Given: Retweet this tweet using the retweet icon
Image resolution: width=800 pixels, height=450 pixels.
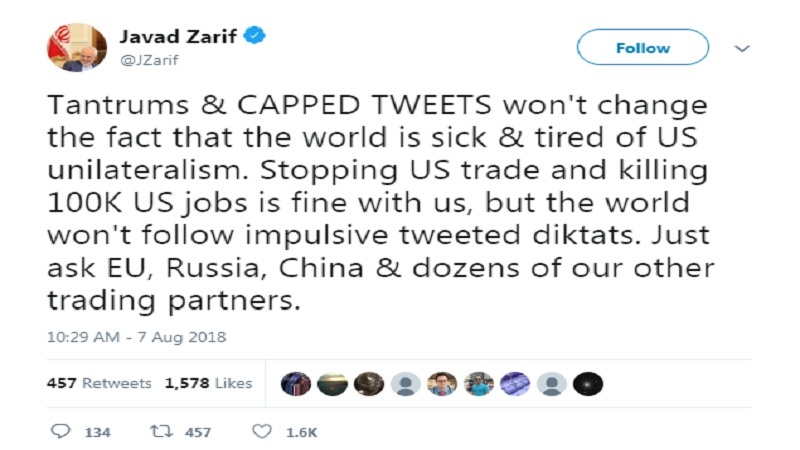Looking at the screenshot, I should 159,432.
